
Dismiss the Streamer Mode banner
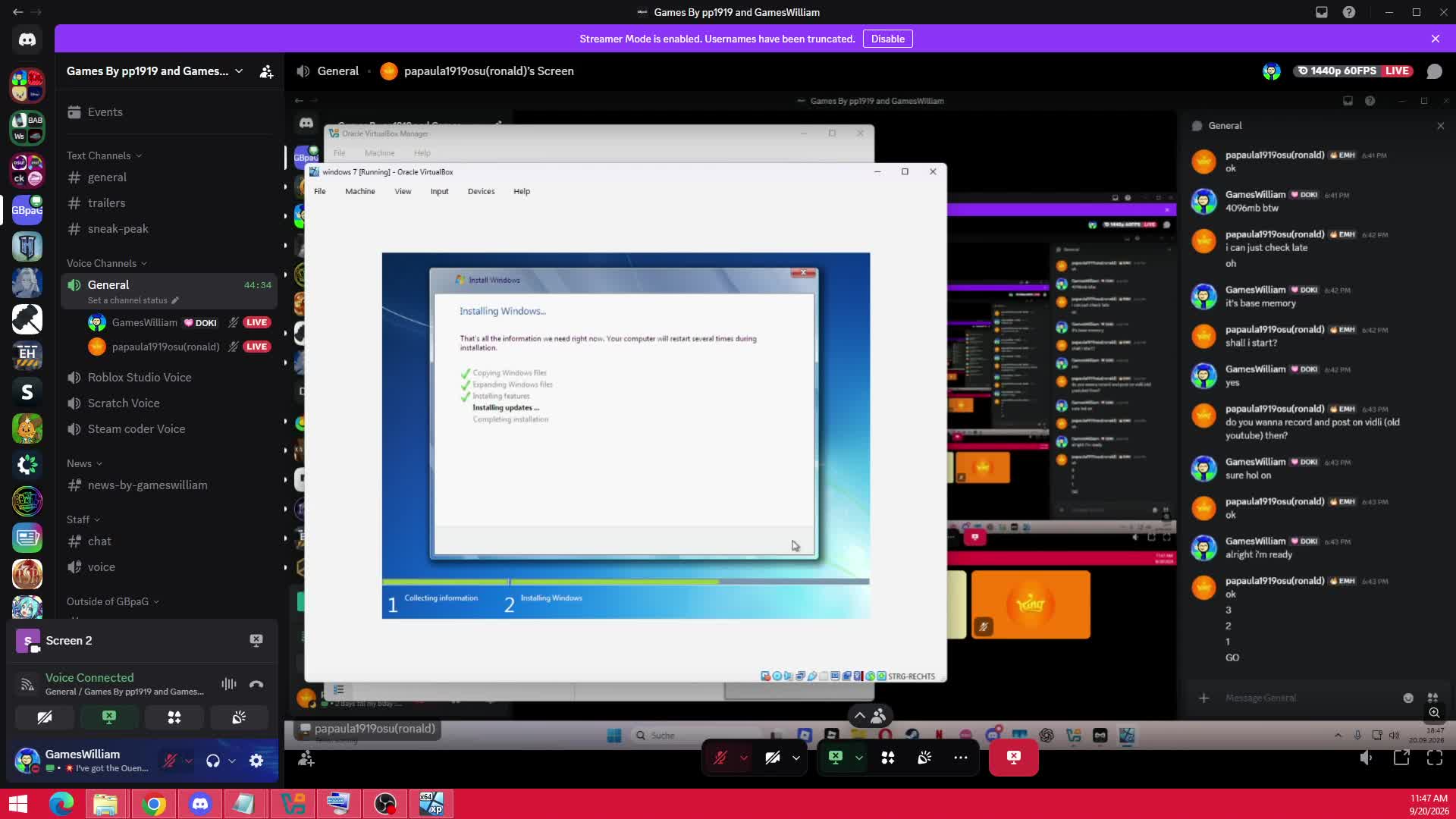[x=1436, y=39]
